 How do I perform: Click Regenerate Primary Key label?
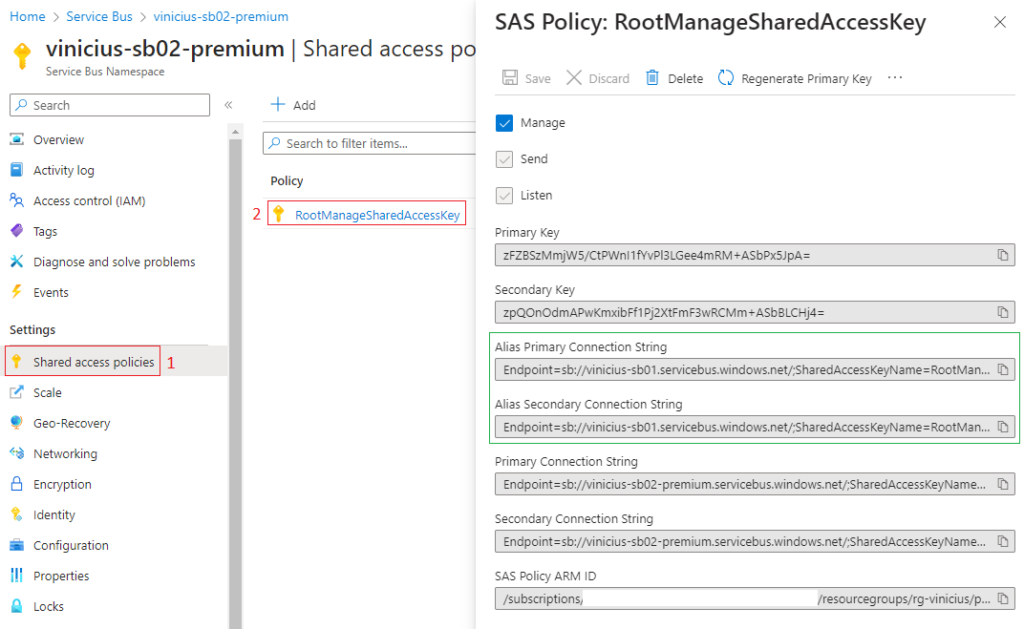(x=807, y=78)
